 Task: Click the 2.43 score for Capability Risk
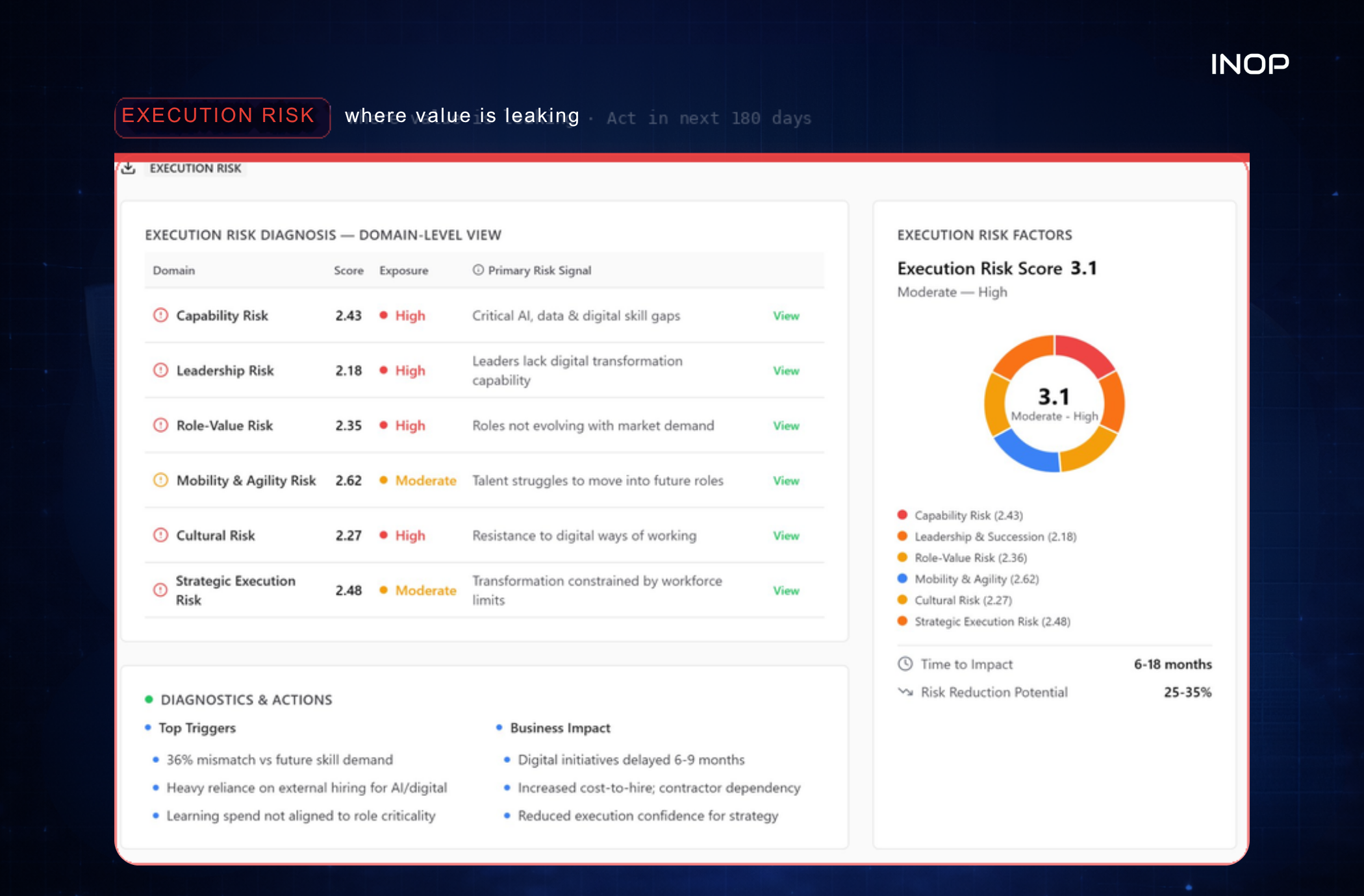pyautogui.click(x=348, y=316)
